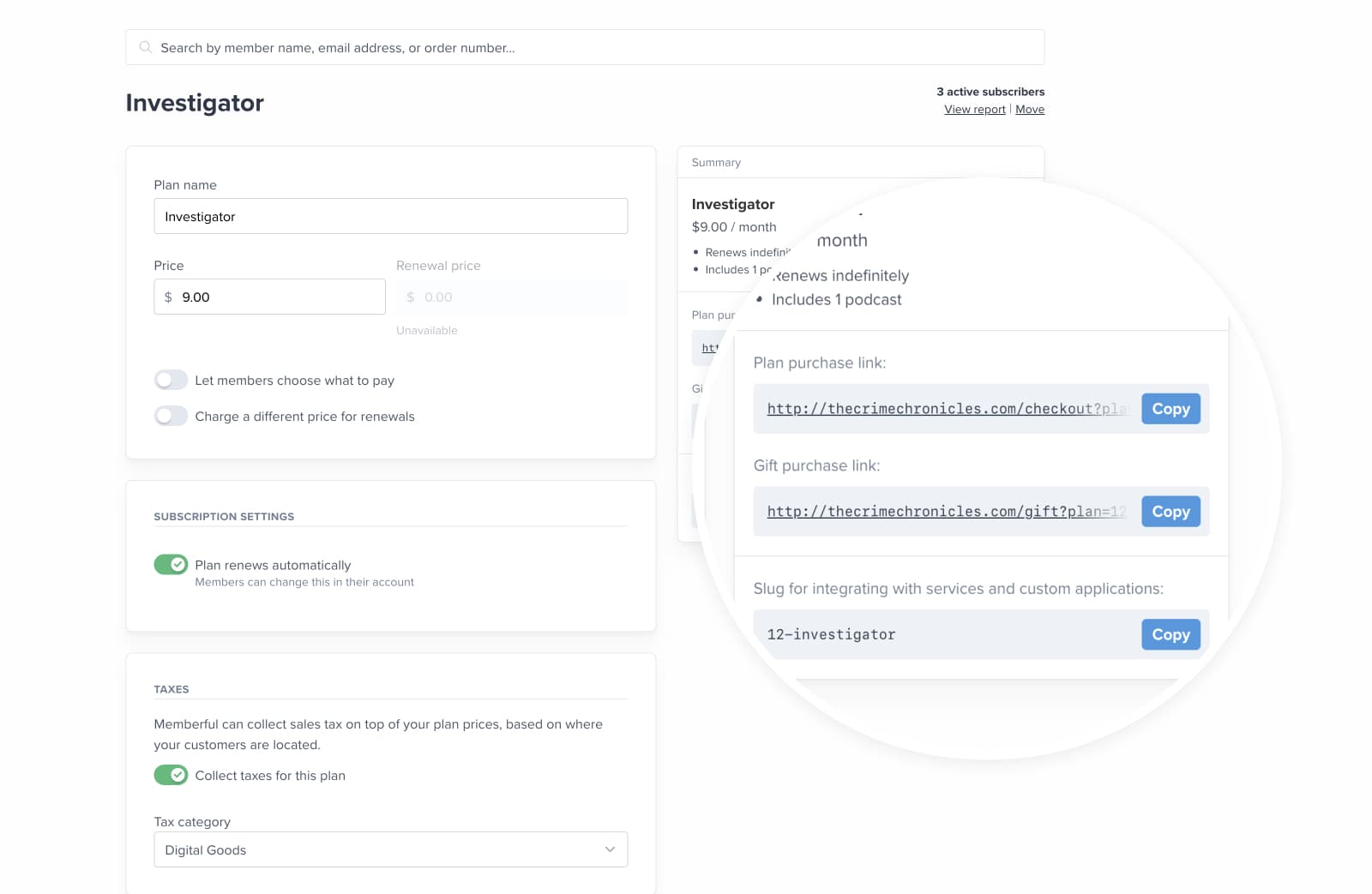Turn off Collect taxes for this plan
1372x894 pixels.
[171, 775]
